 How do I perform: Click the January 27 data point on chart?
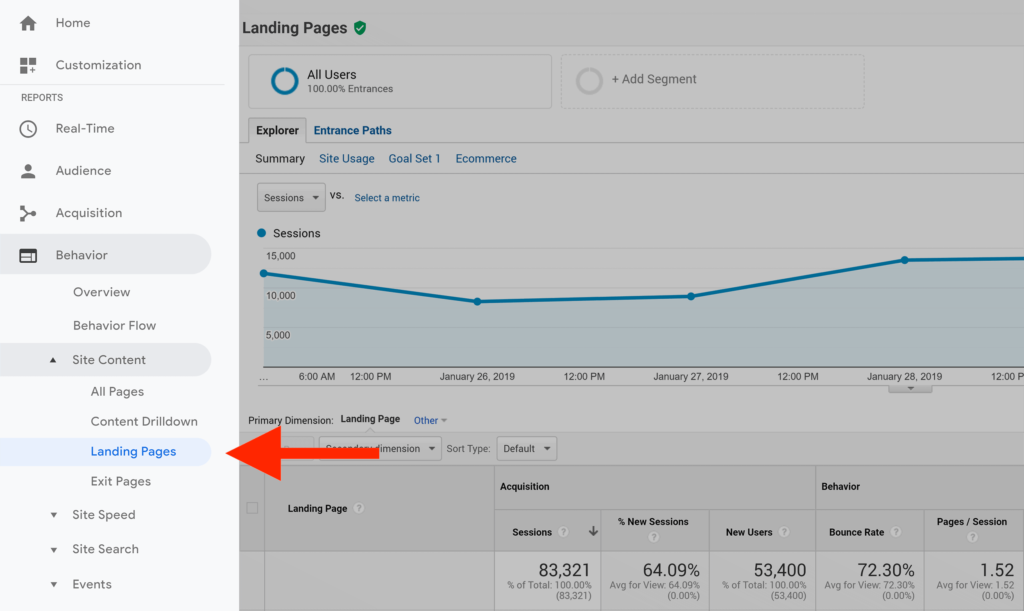point(691,296)
